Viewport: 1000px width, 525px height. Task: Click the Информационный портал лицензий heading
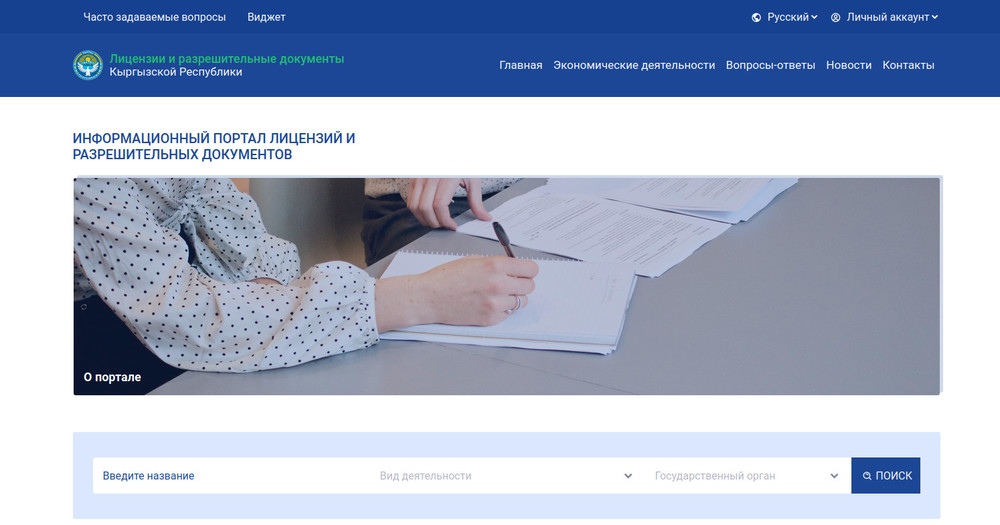[214, 146]
